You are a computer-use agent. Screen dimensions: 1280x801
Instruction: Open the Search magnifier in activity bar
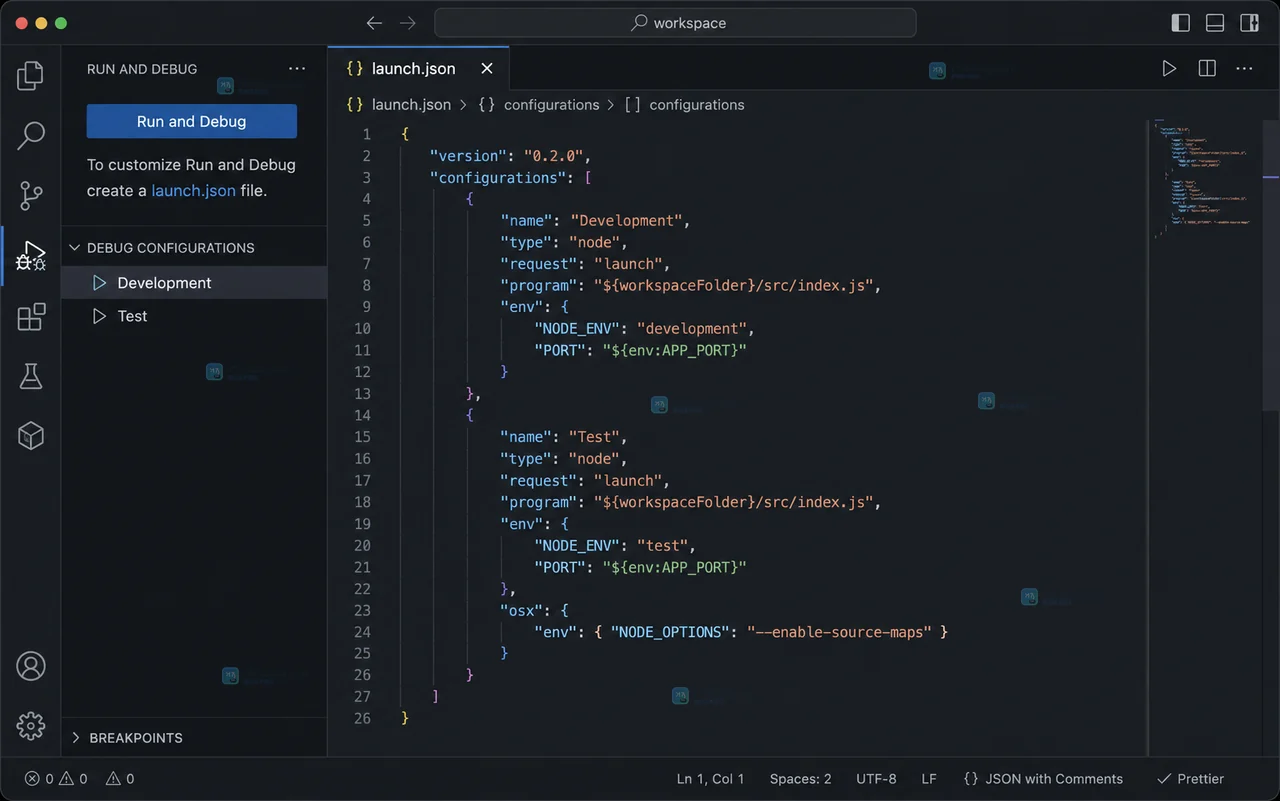(x=31, y=135)
